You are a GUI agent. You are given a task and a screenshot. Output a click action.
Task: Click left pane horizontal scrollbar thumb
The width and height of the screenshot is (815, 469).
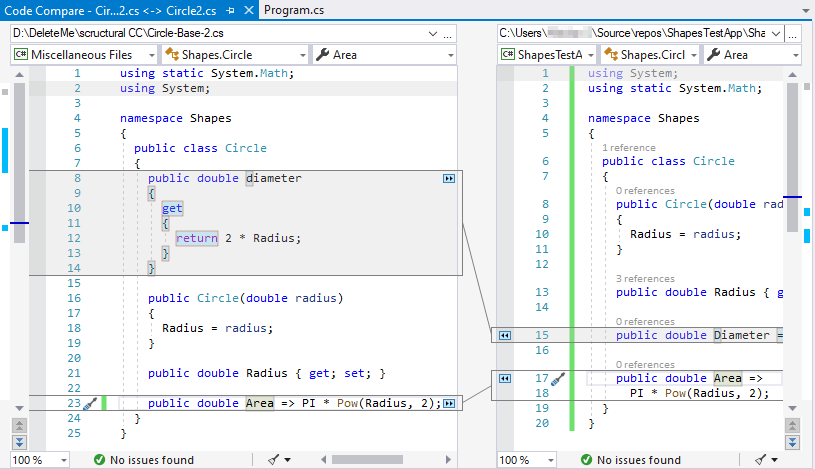click(x=367, y=460)
